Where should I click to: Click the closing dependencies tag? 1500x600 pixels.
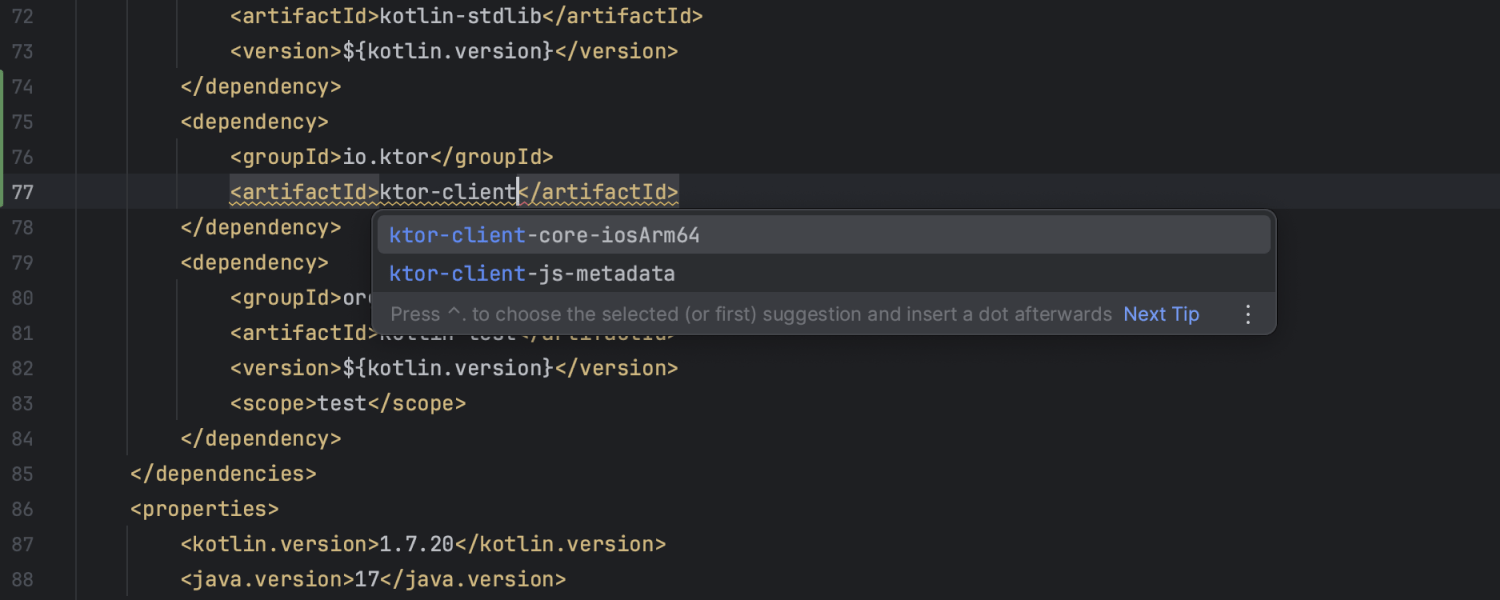click(x=223, y=474)
